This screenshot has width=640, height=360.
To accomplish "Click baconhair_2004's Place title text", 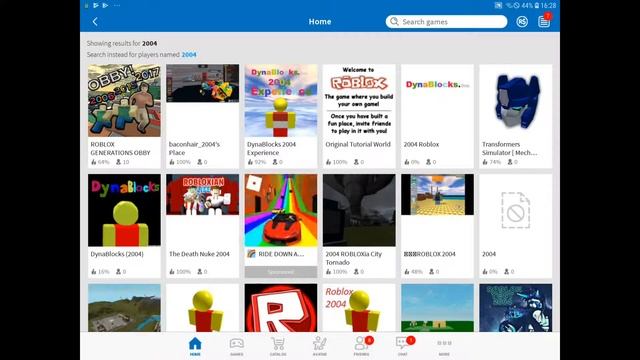I will pyautogui.click(x=194, y=149).
